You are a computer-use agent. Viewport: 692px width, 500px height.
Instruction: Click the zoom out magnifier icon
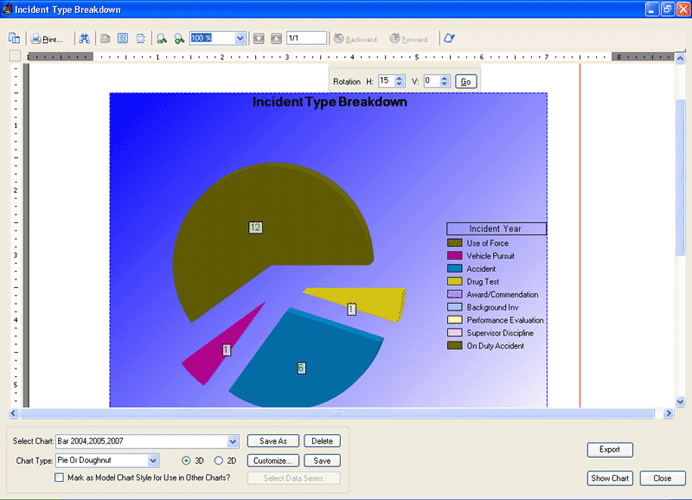[179, 39]
